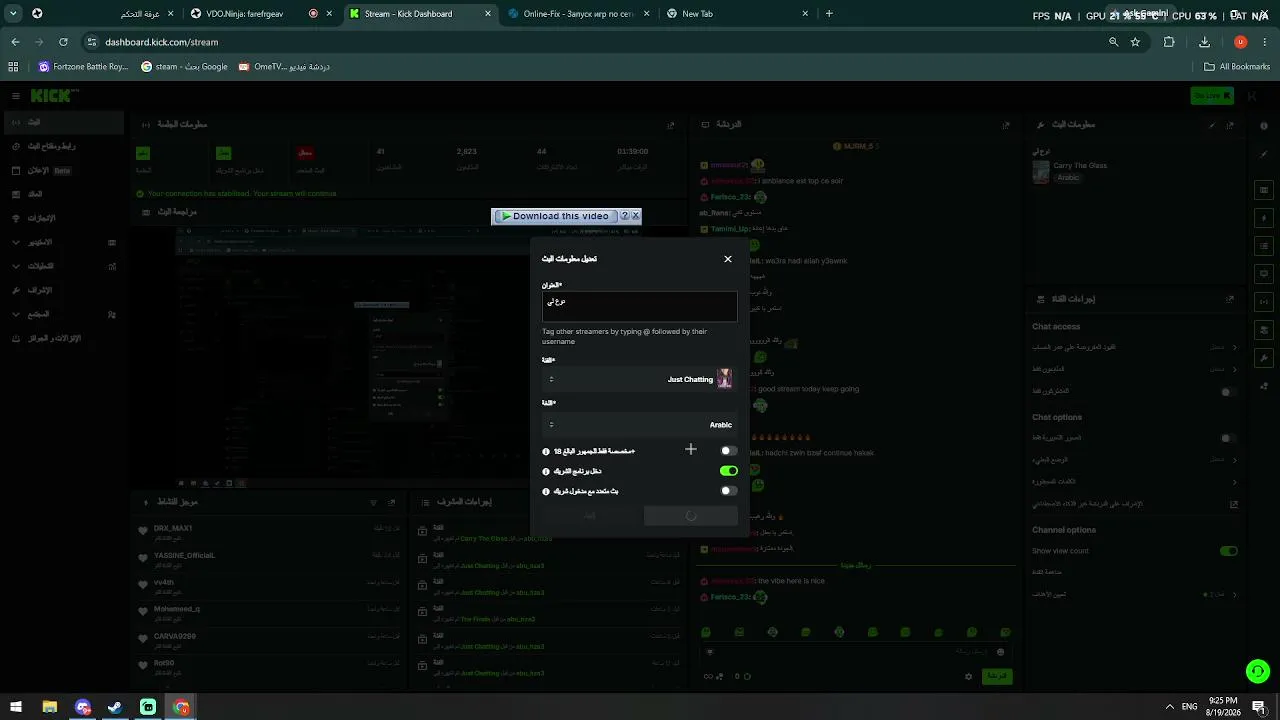Open Discord from the taskbar
The width and height of the screenshot is (1280, 720).
[x=82, y=707]
